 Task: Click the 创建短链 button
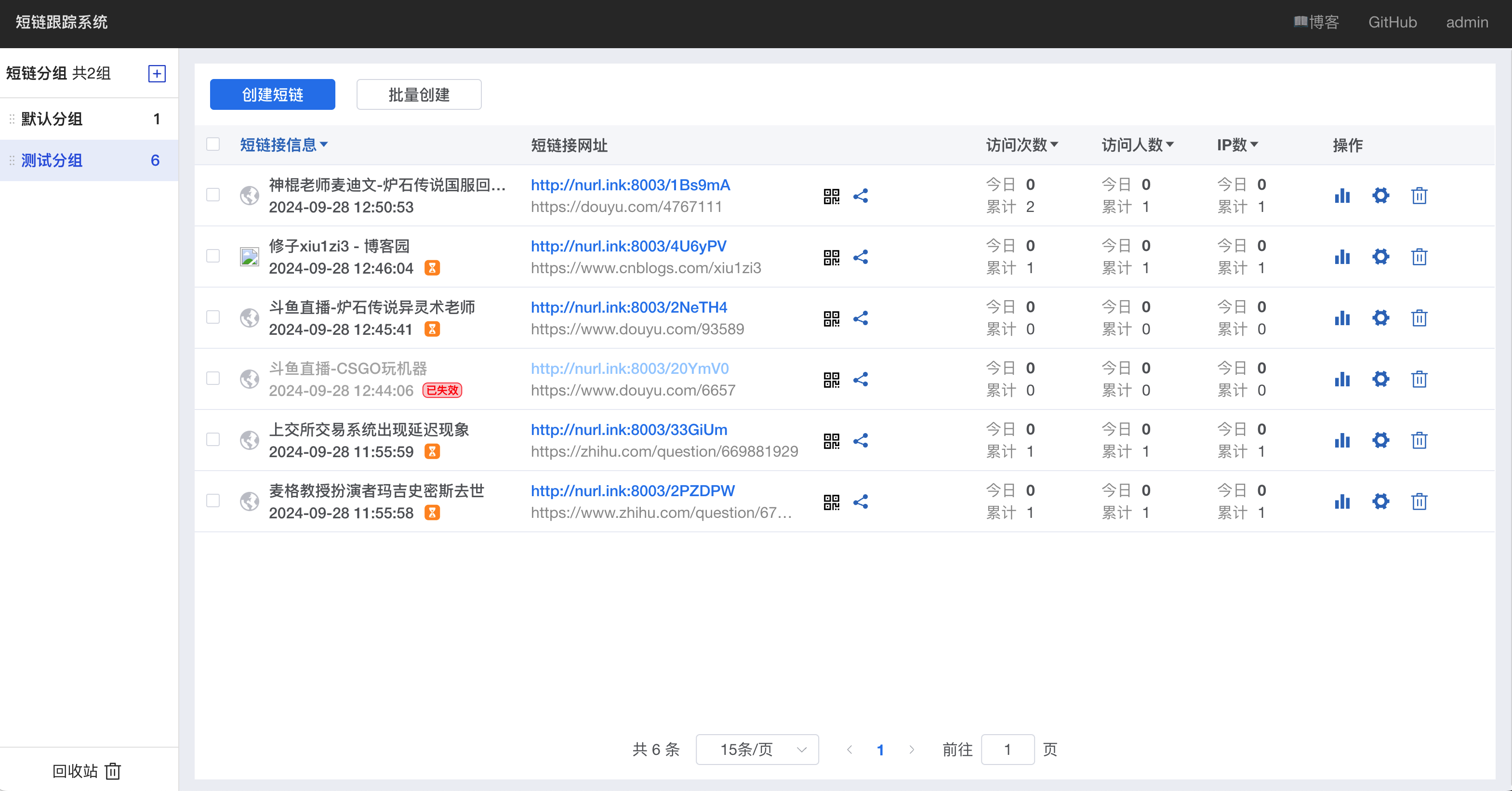tap(272, 94)
